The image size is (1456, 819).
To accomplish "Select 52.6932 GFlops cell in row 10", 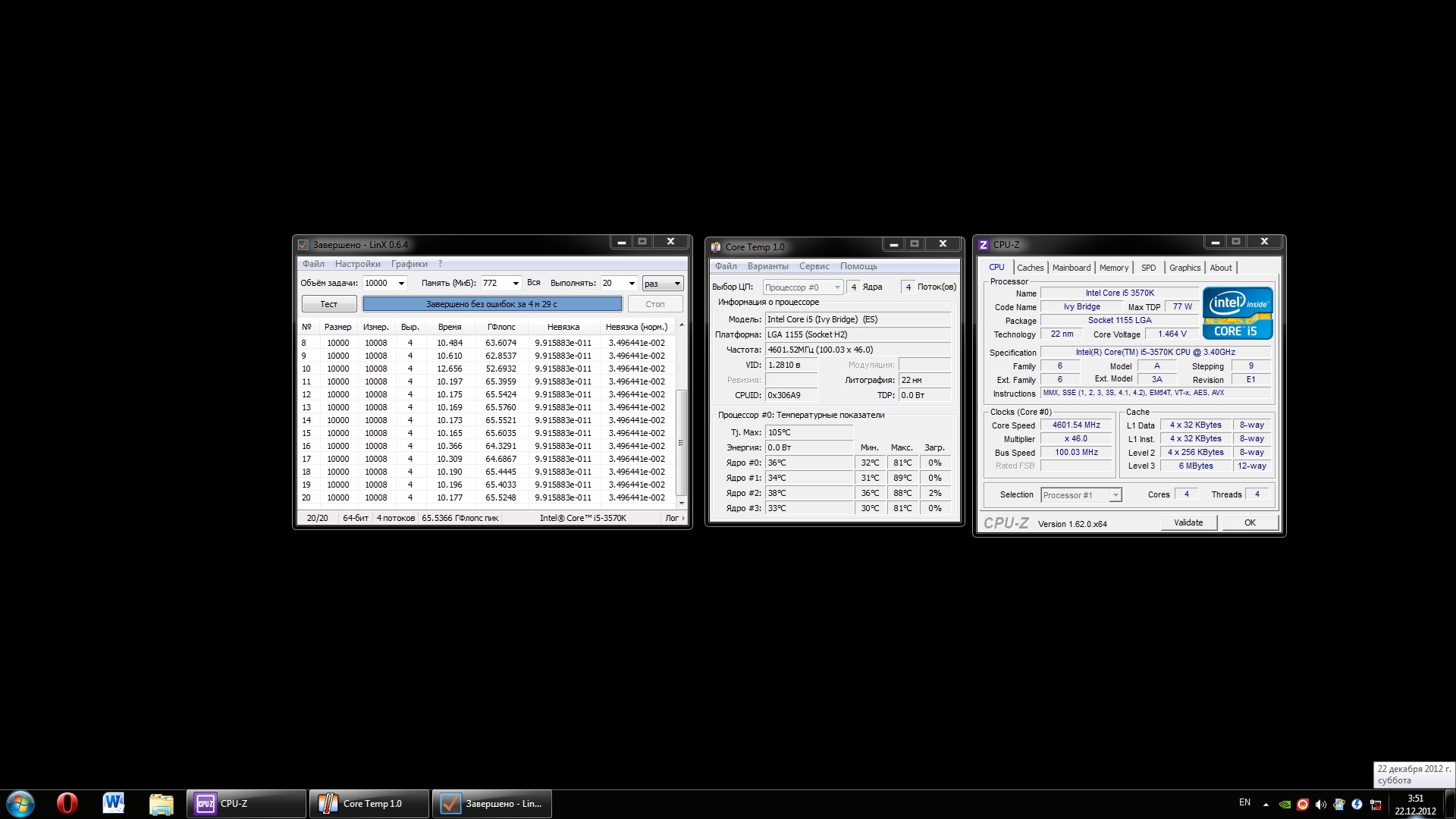I will pyautogui.click(x=500, y=369).
